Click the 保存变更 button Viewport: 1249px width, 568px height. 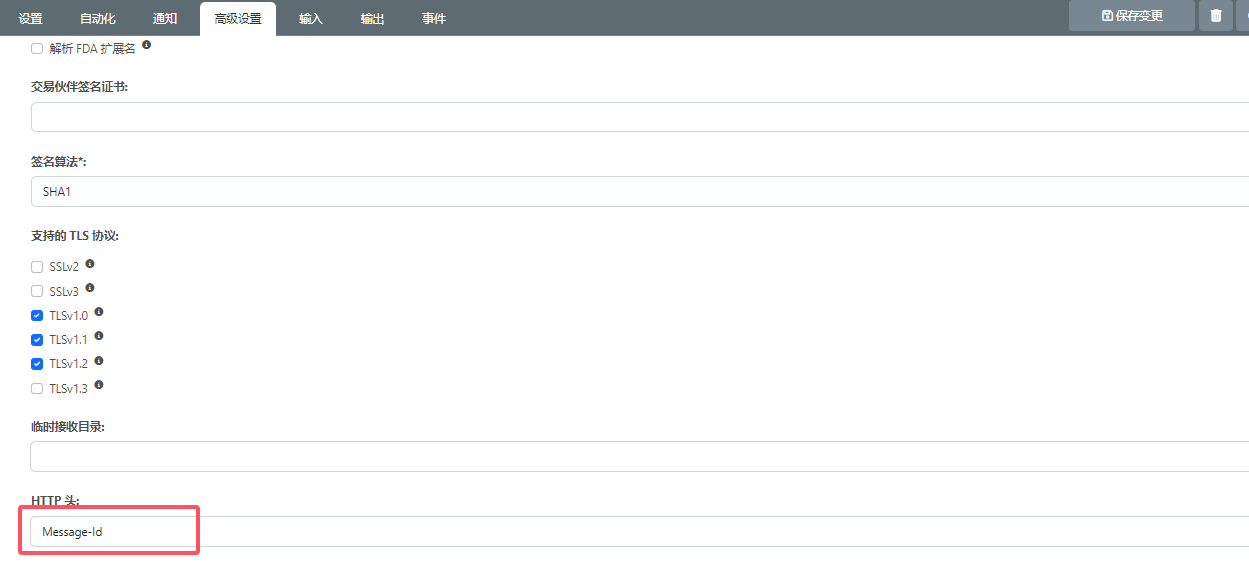1131,16
